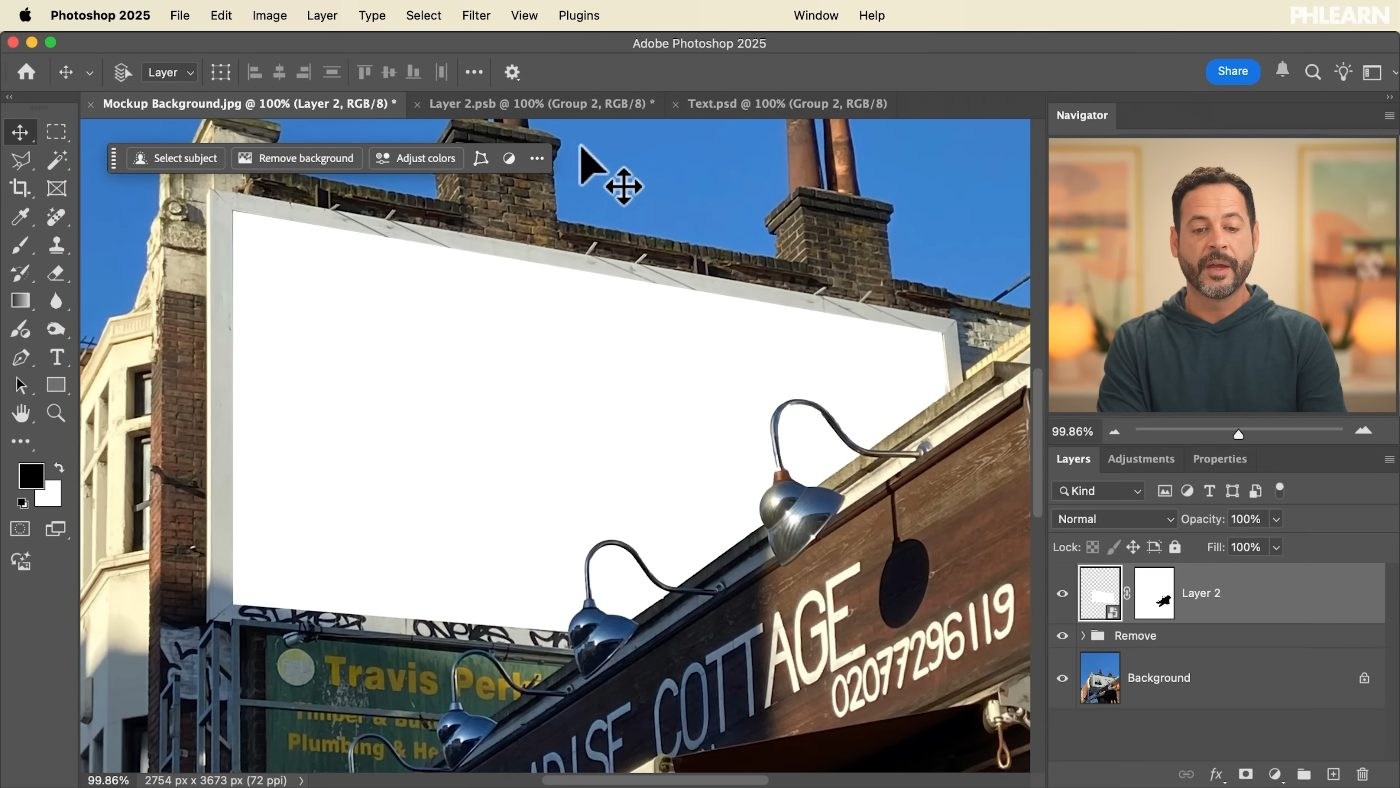The image size is (1400, 788).
Task: Select the History Brush tool
Action: [x=20, y=273]
